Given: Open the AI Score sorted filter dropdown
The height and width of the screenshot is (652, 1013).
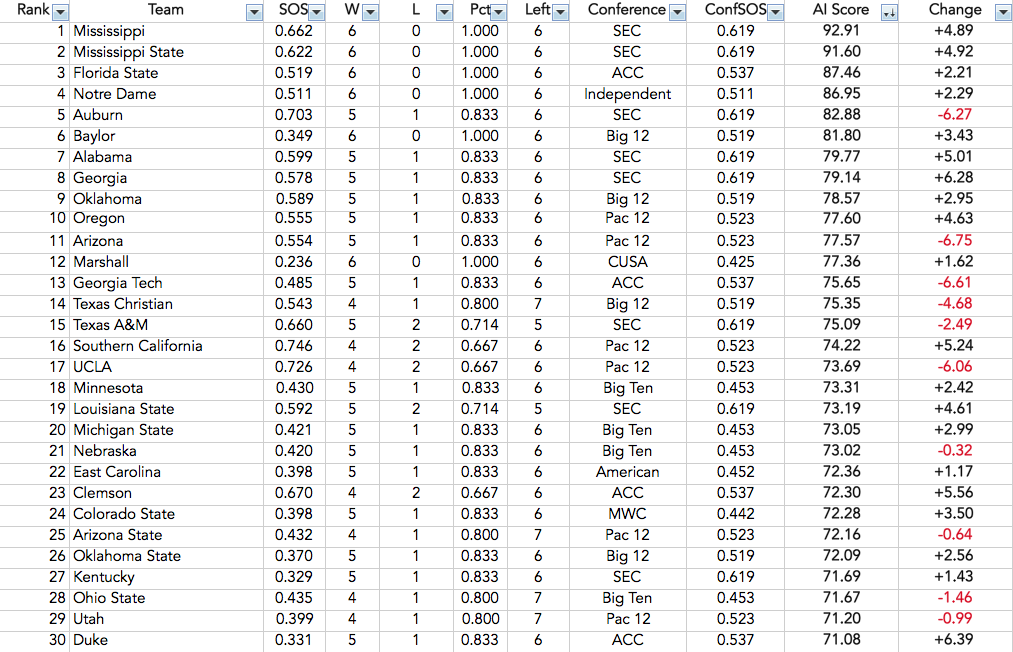Looking at the screenshot, I should point(889,12).
